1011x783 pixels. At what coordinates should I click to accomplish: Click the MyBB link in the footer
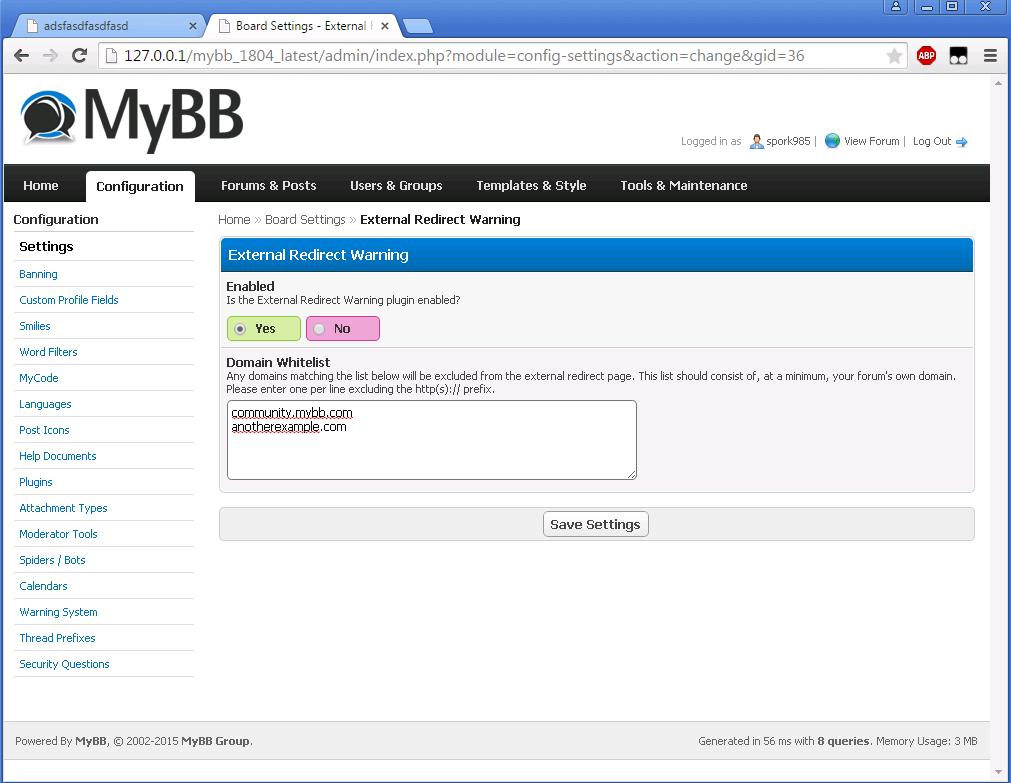[x=90, y=741]
